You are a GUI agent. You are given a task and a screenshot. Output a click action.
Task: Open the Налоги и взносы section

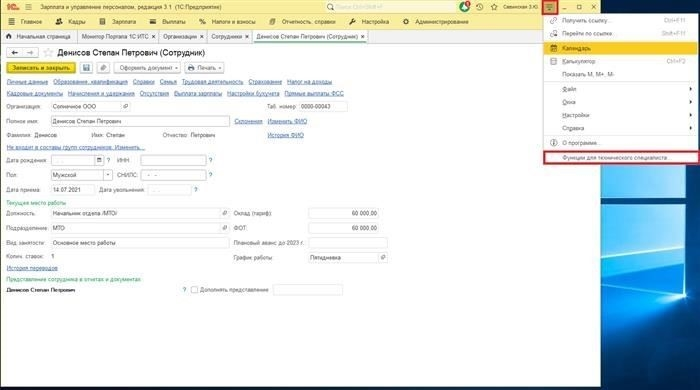(x=227, y=21)
